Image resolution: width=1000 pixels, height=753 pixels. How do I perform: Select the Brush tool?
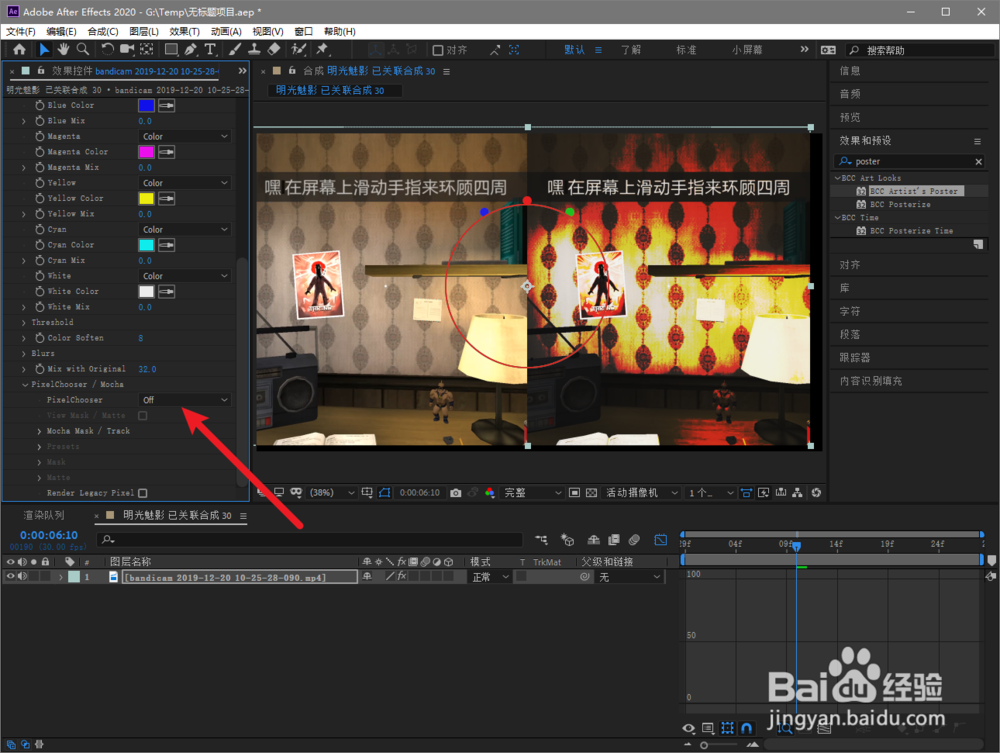235,50
